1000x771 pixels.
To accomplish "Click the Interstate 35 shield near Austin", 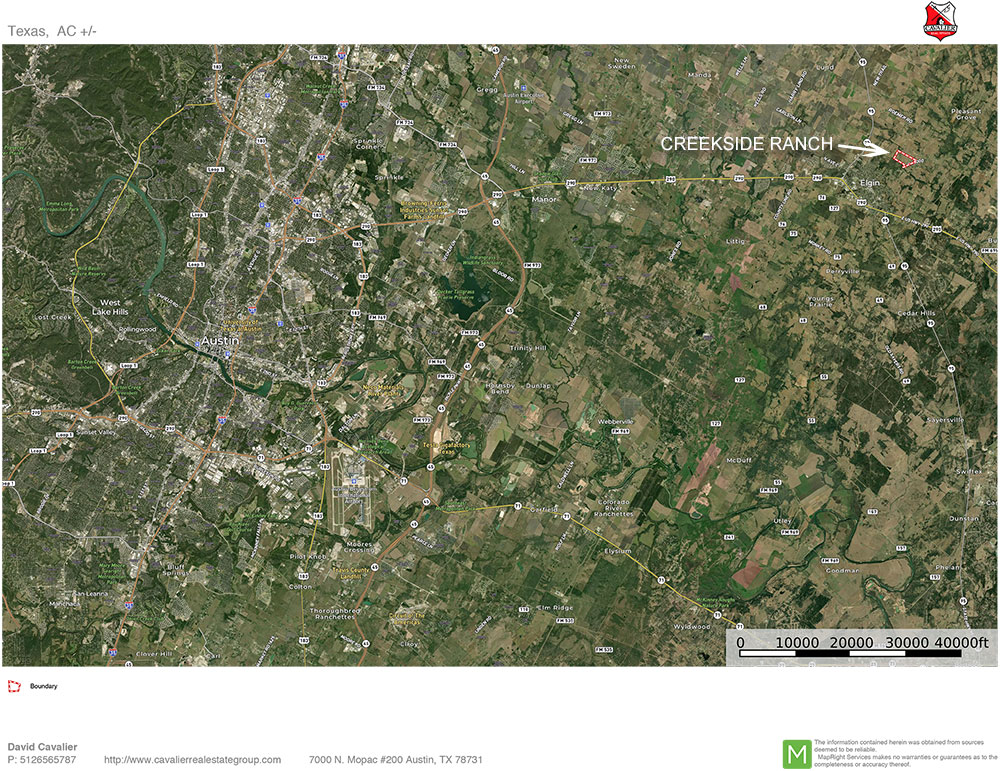I will (x=251, y=310).
